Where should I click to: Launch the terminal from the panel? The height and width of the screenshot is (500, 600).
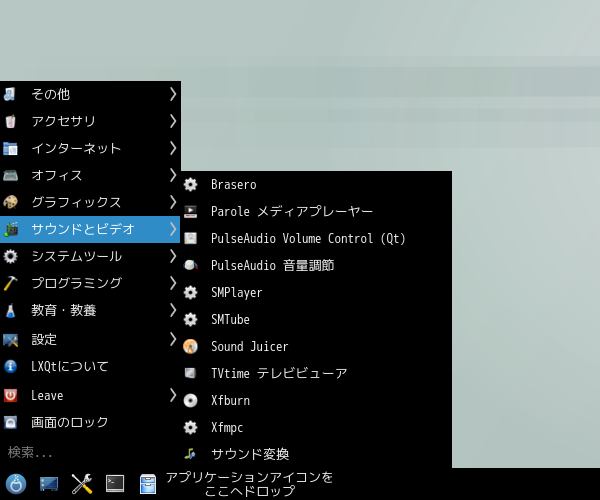coord(115,484)
